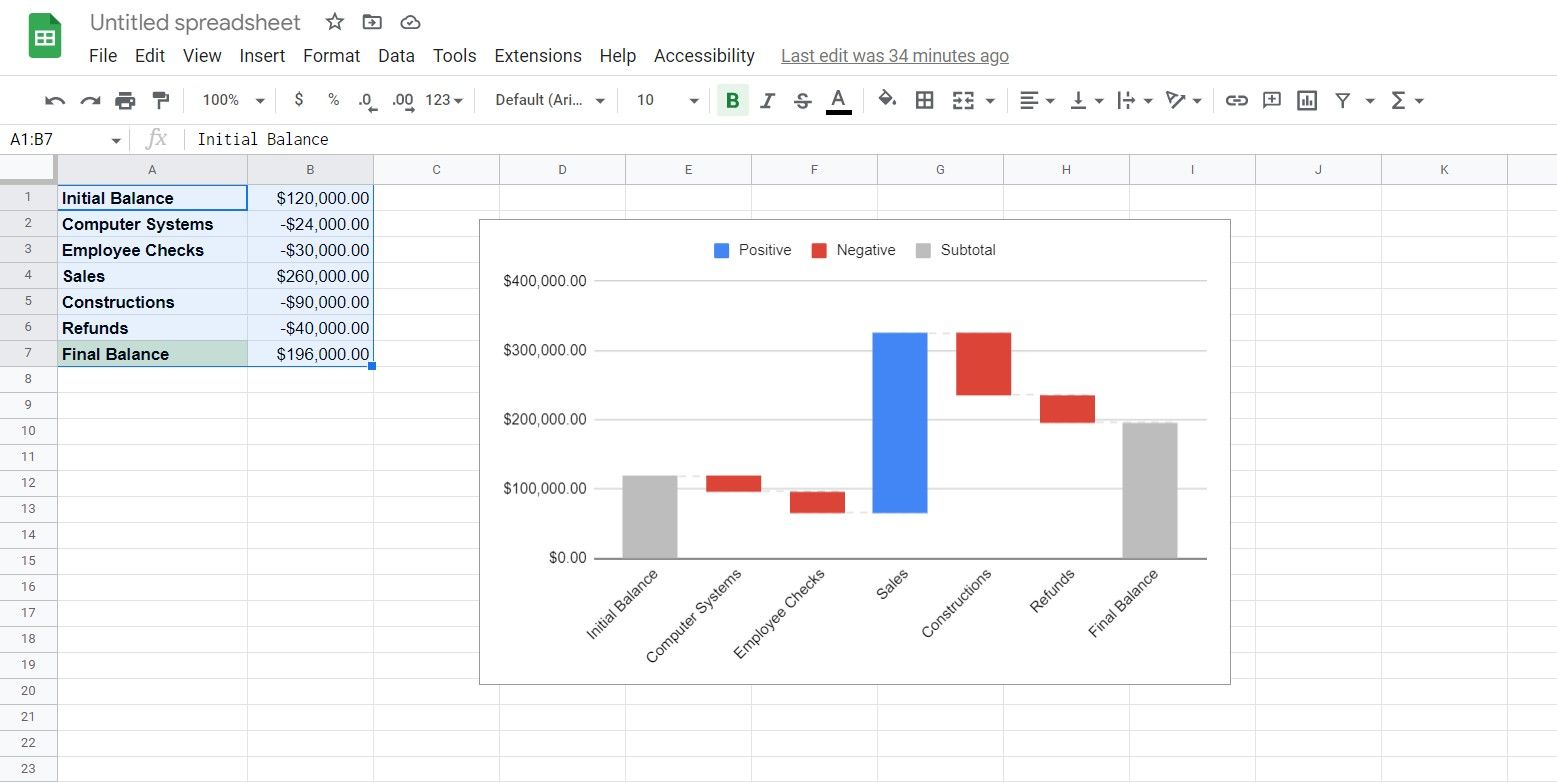This screenshot has height=782, width=1557.
Task: Open the Data menu
Action: click(x=396, y=56)
